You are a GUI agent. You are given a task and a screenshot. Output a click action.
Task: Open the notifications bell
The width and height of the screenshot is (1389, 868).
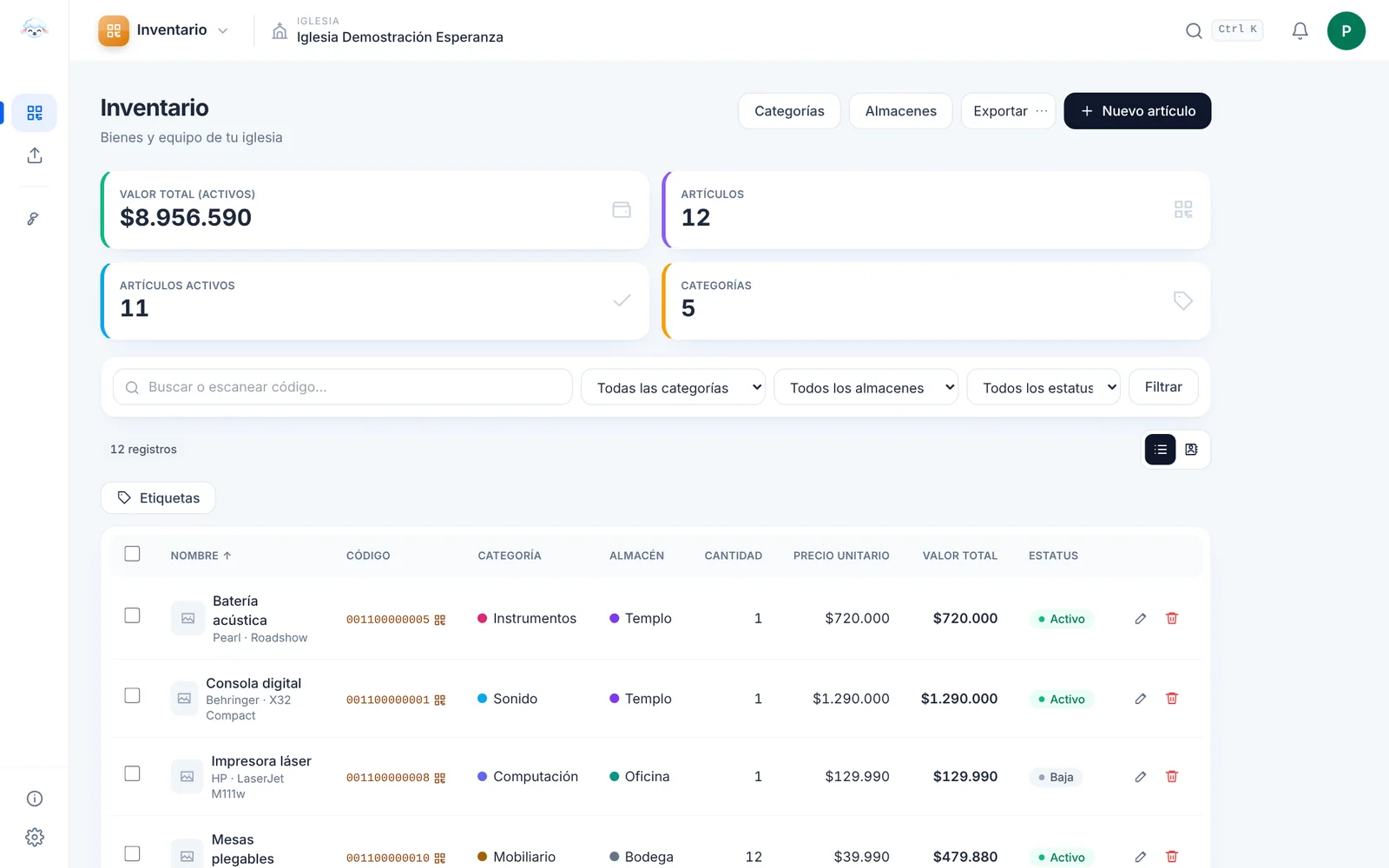pos(1300,30)
